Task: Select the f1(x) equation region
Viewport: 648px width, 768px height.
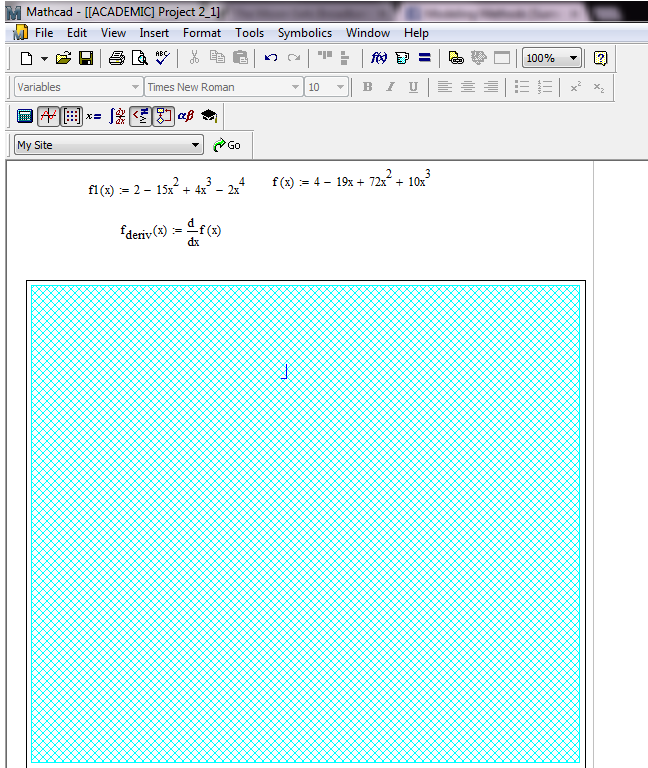Action: point(167,187)
